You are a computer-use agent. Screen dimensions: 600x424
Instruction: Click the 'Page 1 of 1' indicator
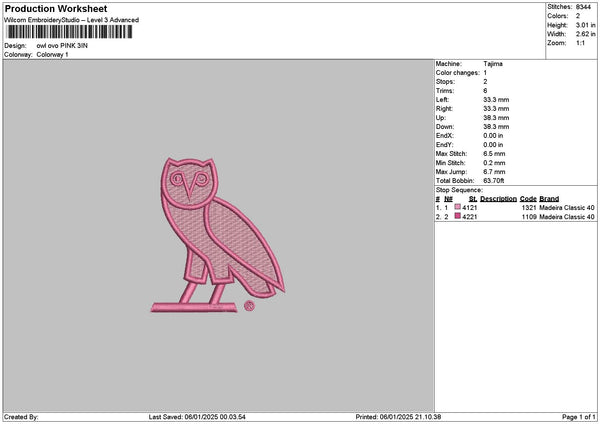[x=579, y=417]
